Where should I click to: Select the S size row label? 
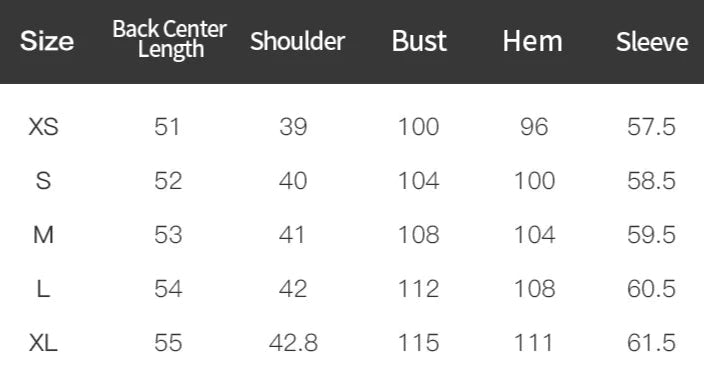(x=43, y=181)
